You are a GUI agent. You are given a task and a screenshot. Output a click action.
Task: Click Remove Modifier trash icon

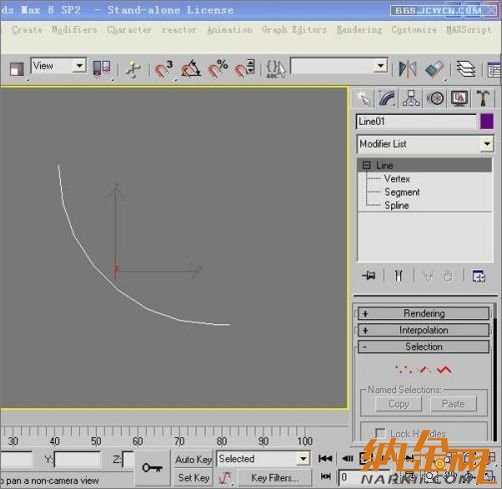(448, 276)
